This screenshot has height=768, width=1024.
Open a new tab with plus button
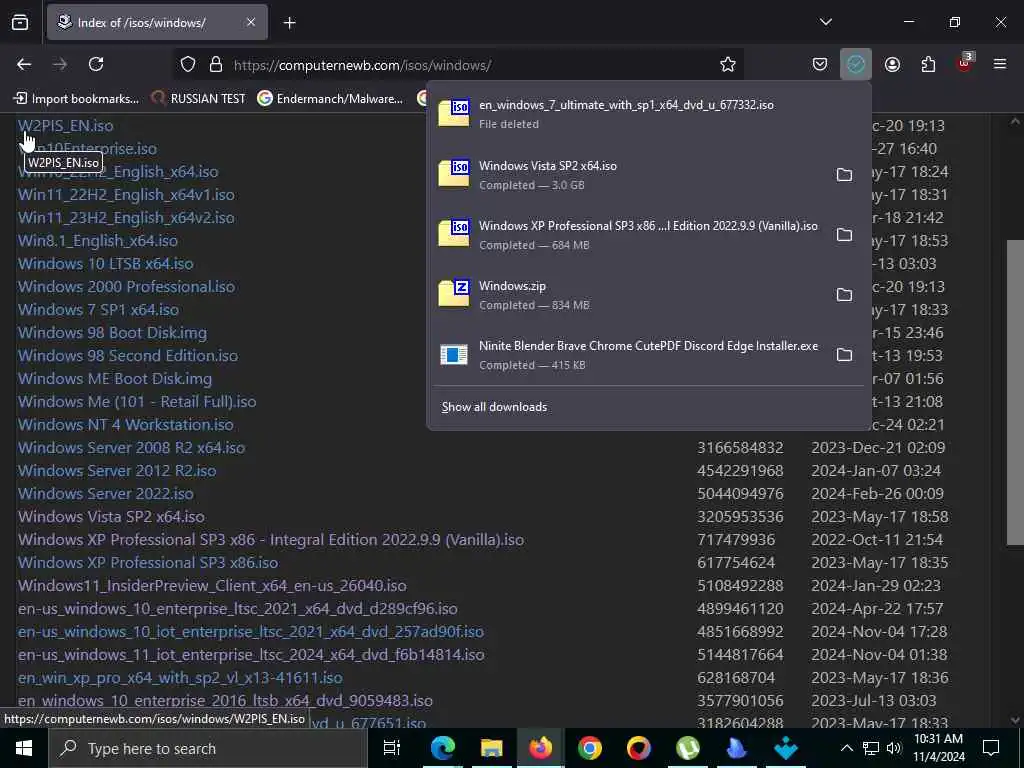tap(290, 23)
